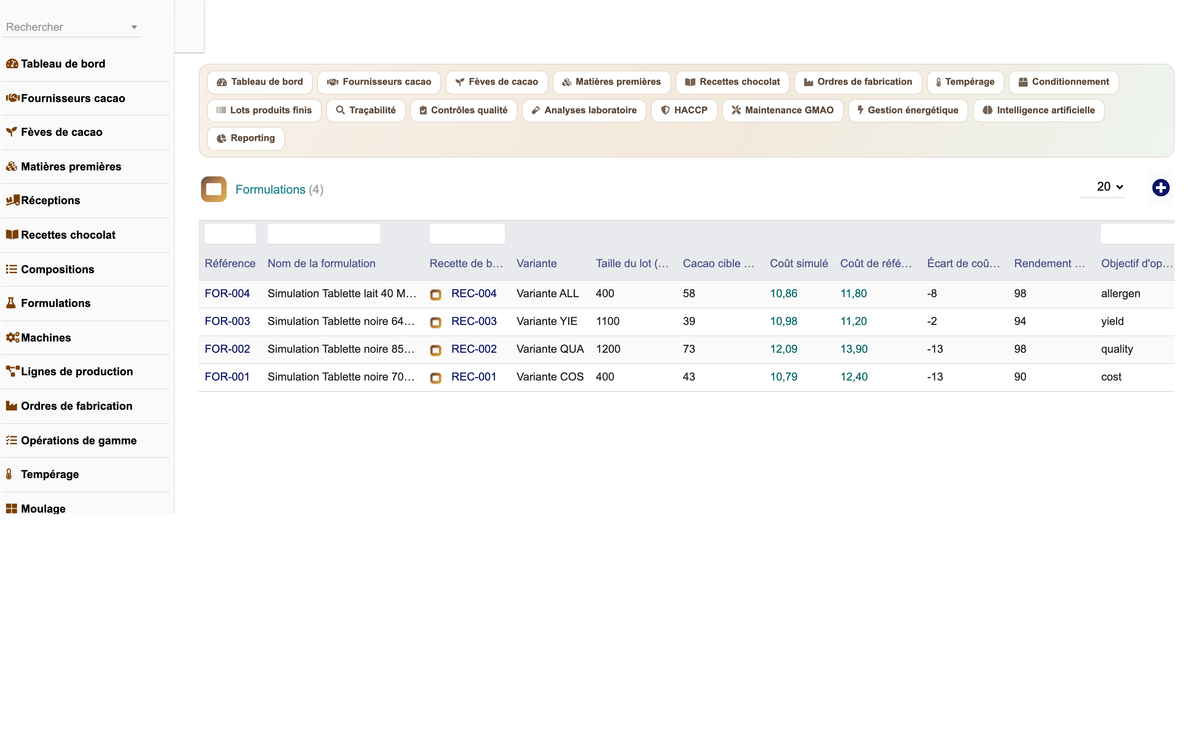Click the blue plus add-formulation button
Screen dimensions: 1200x743
(1161, 188)
